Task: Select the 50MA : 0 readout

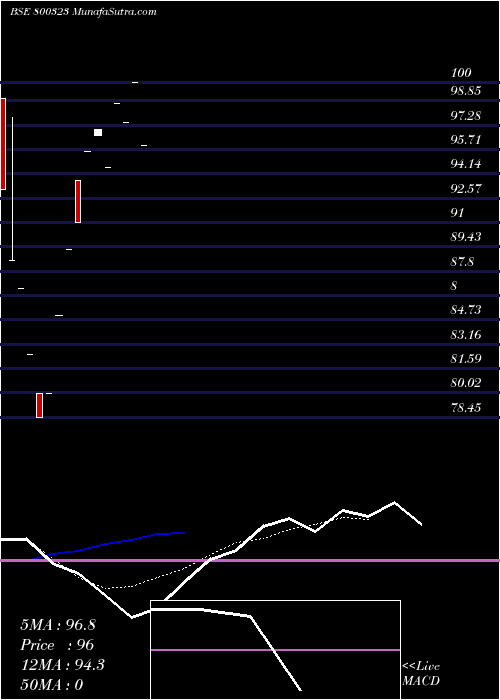Action: click(52, 685)
